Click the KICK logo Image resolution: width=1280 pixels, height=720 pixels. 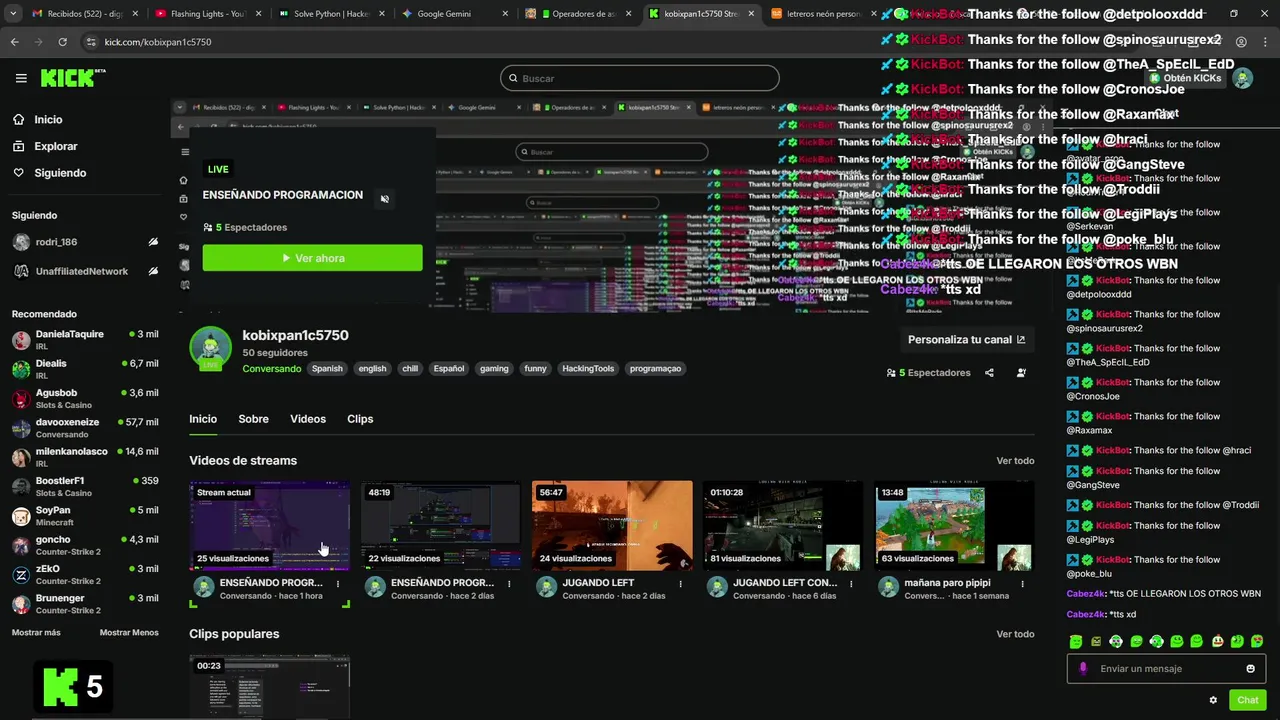(72, 78)
